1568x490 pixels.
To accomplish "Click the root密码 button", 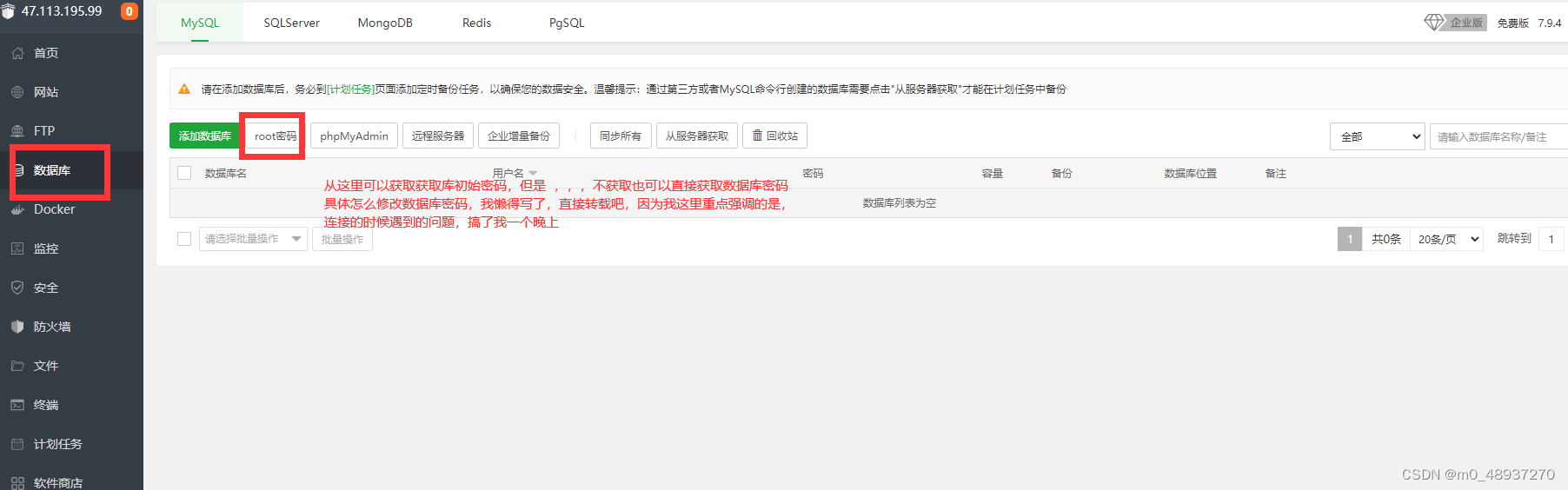I will [x=276, y=136].
